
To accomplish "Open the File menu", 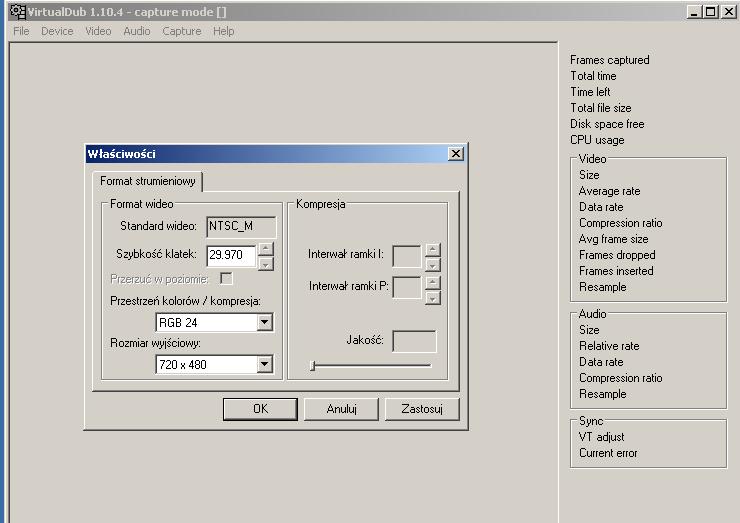I will click(x=21, y=31).
